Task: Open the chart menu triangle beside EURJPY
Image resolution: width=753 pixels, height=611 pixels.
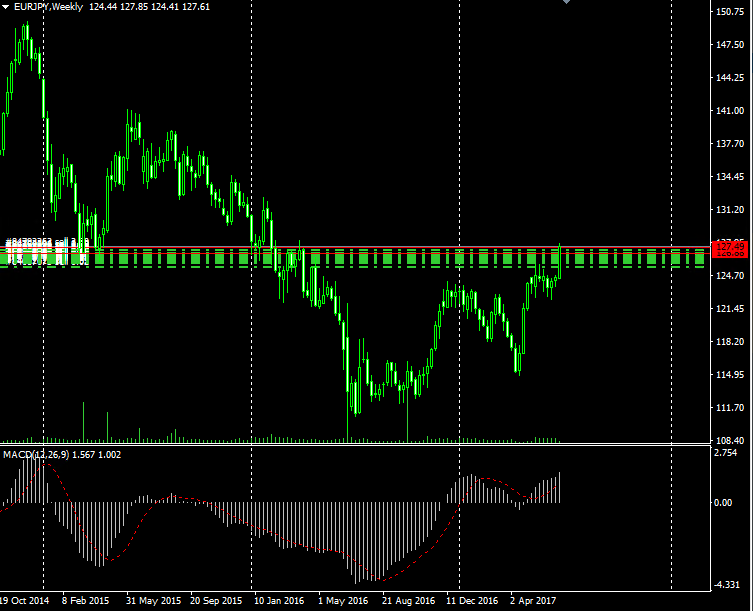Action: 5,7
